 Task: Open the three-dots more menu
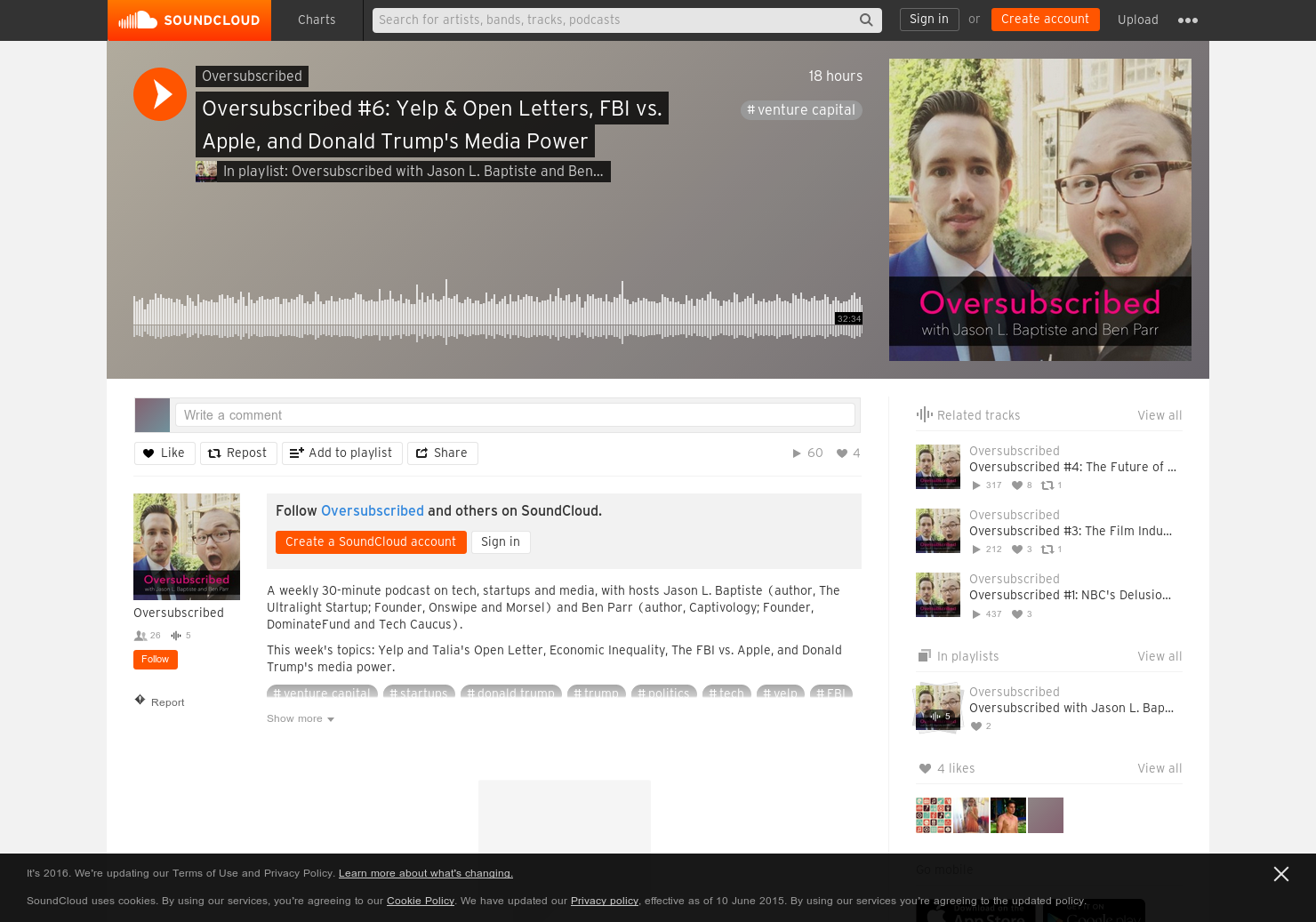point(1188,20)
